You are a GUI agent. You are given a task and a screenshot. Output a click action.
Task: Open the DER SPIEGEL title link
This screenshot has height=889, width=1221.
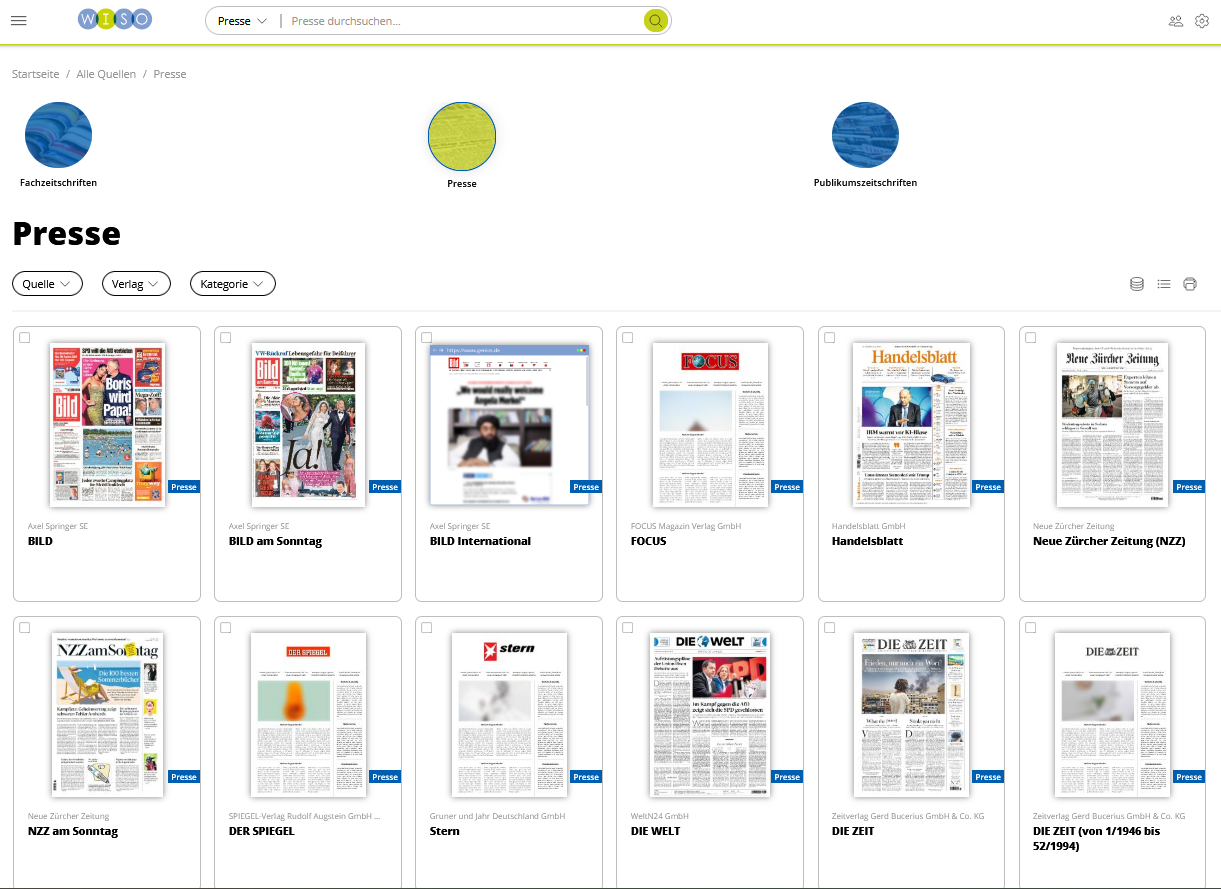(262, 831)
